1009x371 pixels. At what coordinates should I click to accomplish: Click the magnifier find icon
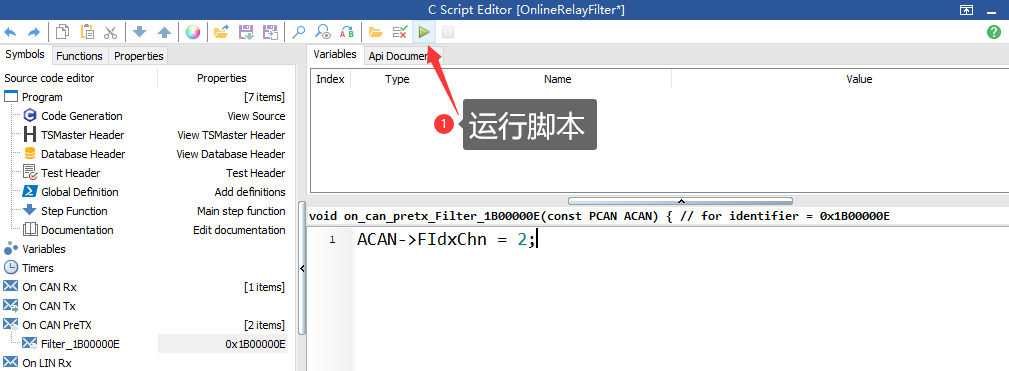click(x=299, y=32)
